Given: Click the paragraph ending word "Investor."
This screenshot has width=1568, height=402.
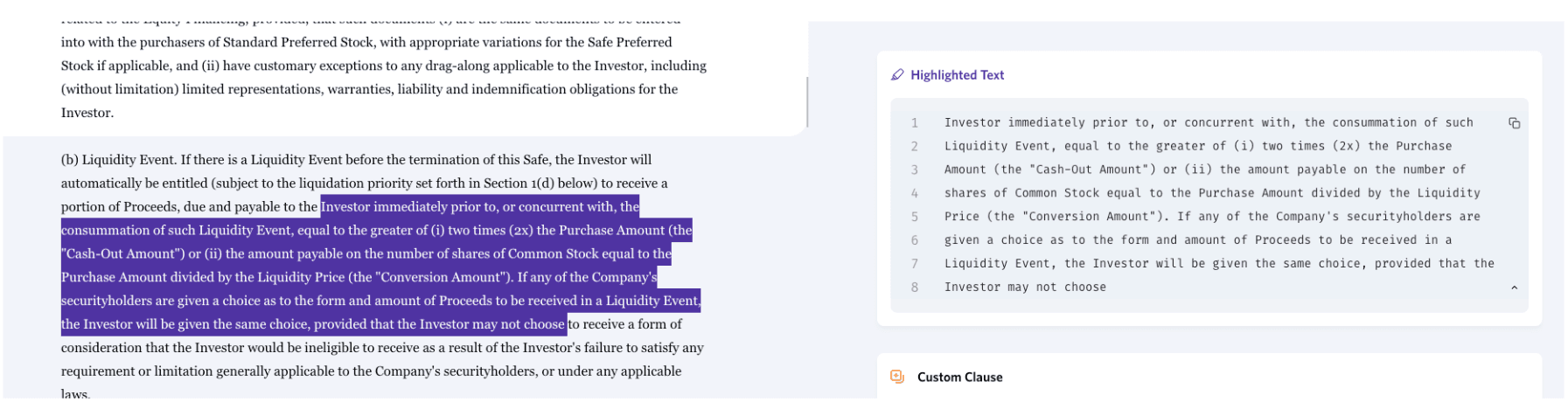Looking at the screenshot, I should [x=87, y=113].
